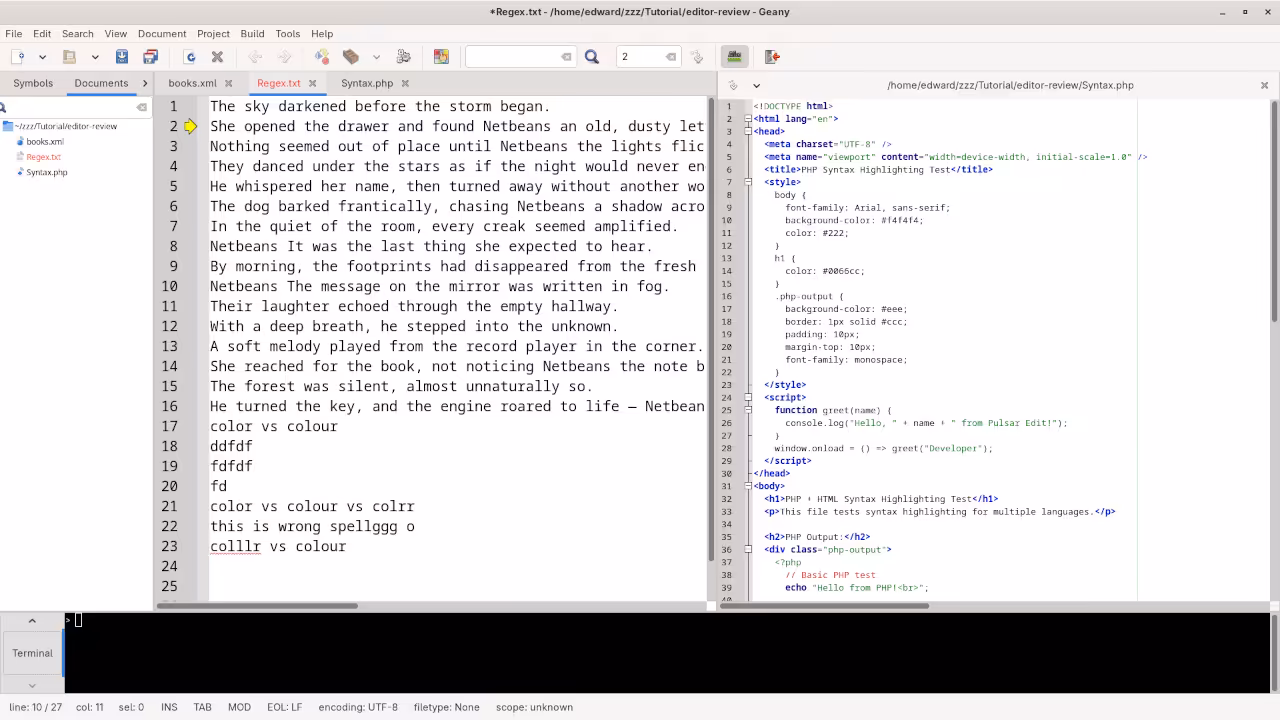Quit Geany using the toolbar Quit icon
The height and width of the screenshot is (720, 1280).
[x=770, y=56]
